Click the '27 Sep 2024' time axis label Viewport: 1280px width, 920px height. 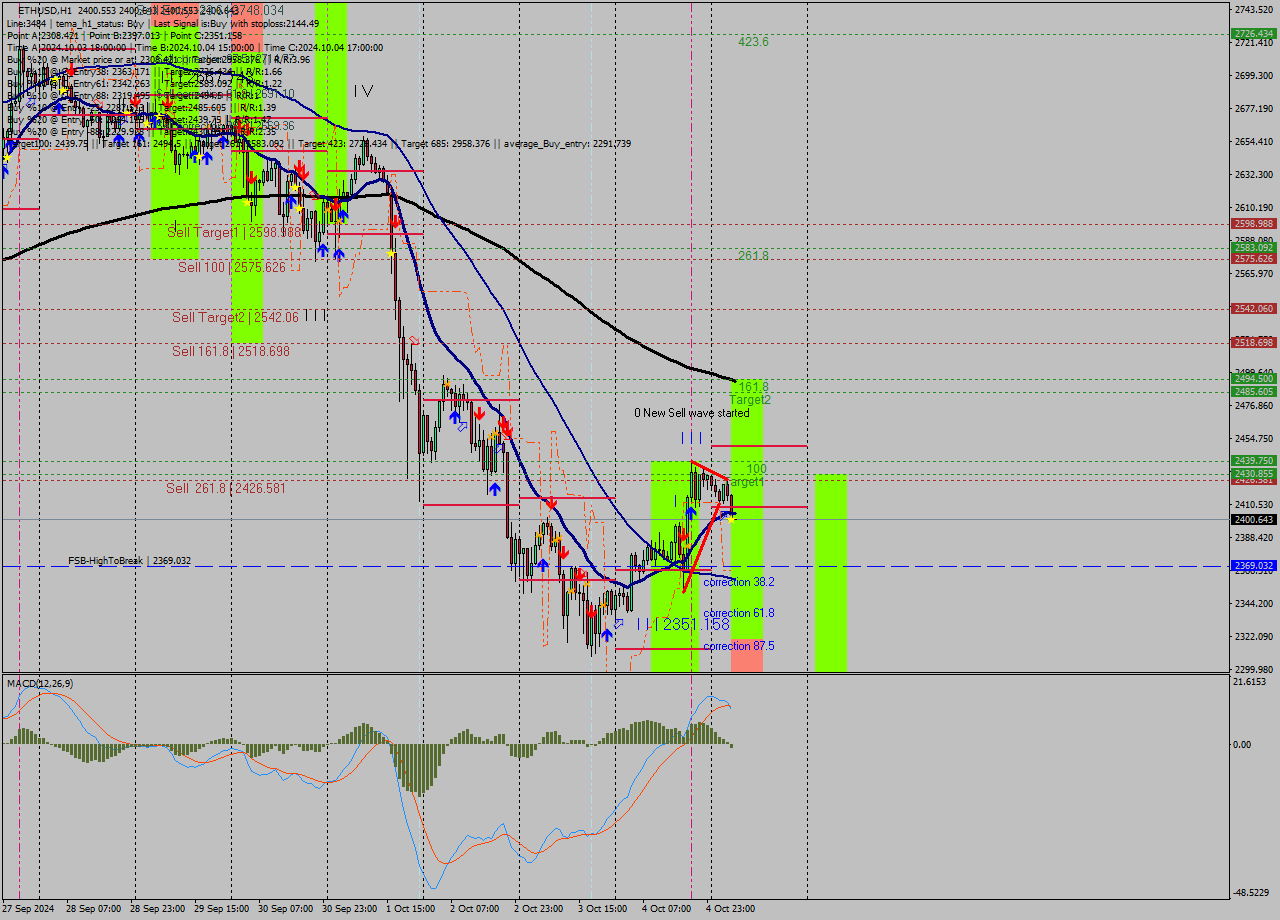pyautogui.click(x=29, y=909)
